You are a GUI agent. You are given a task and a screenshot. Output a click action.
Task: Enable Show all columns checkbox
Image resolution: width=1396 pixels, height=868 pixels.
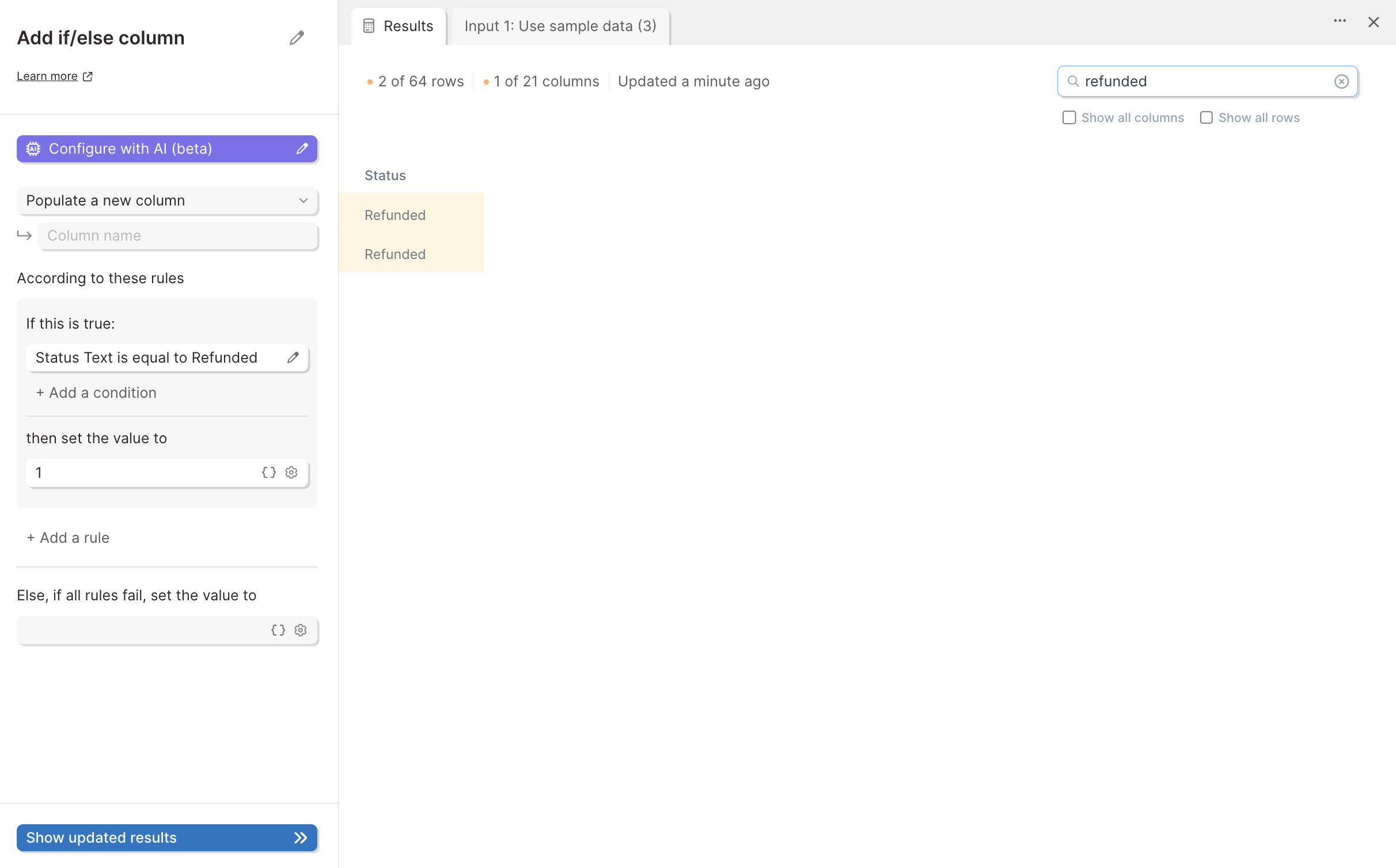pos(1069,117)
